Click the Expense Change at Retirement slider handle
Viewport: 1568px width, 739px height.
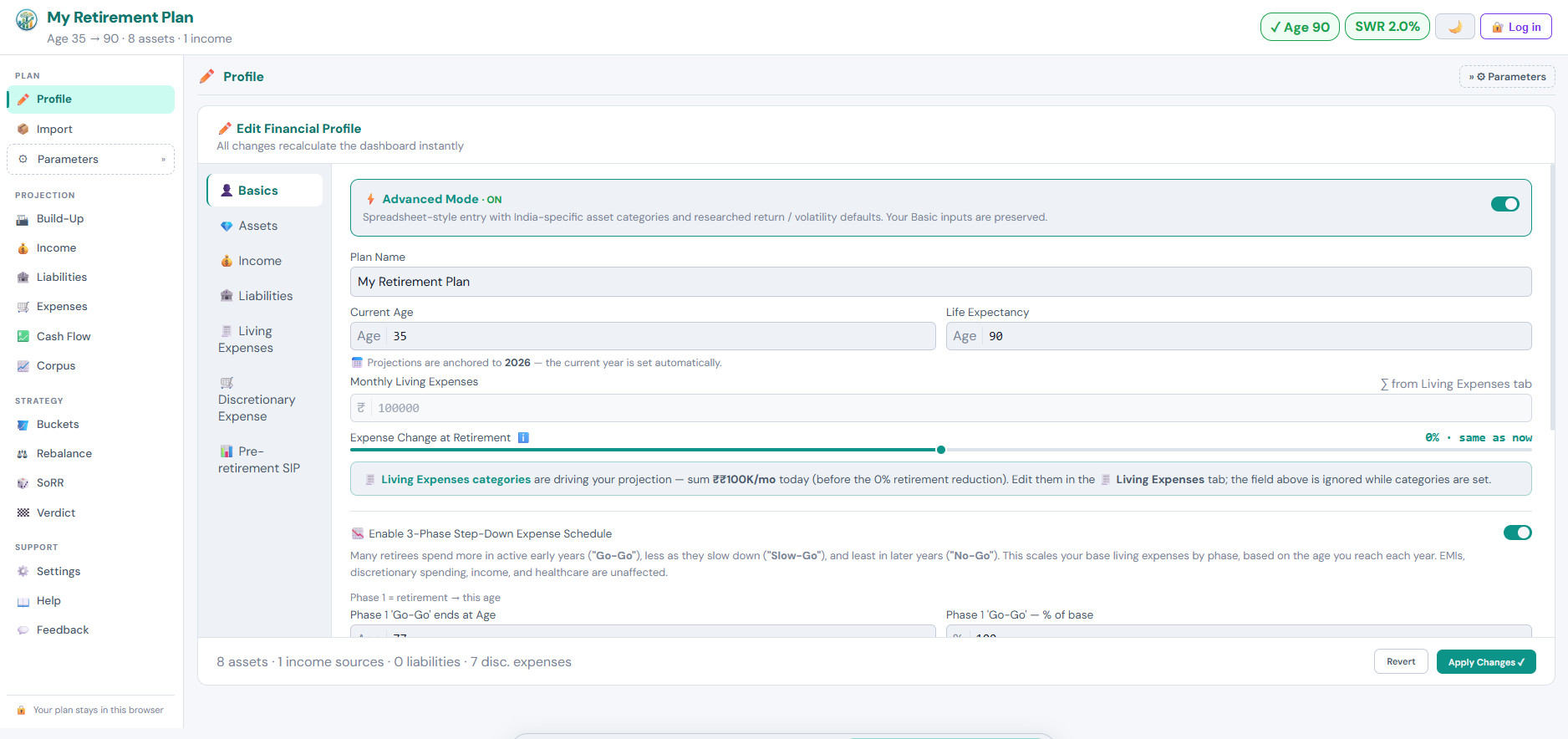pos(941,450)
